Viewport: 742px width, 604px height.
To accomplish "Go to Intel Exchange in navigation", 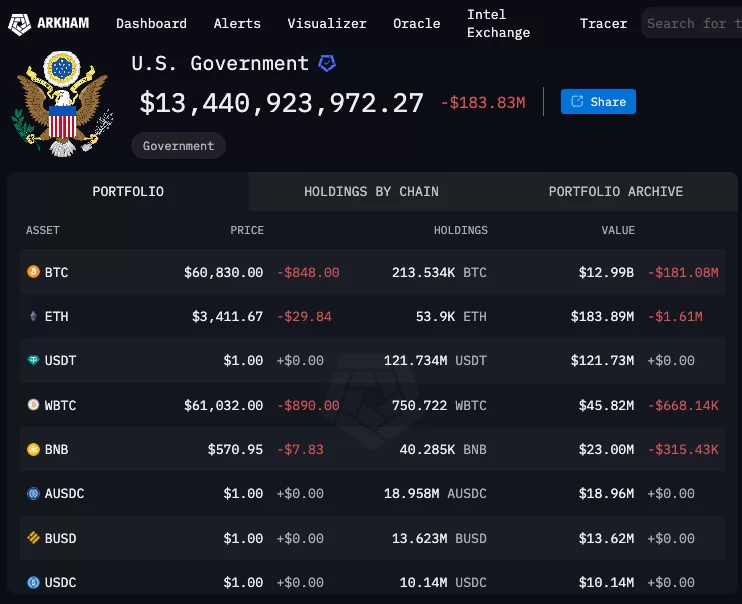I will 498,23.
